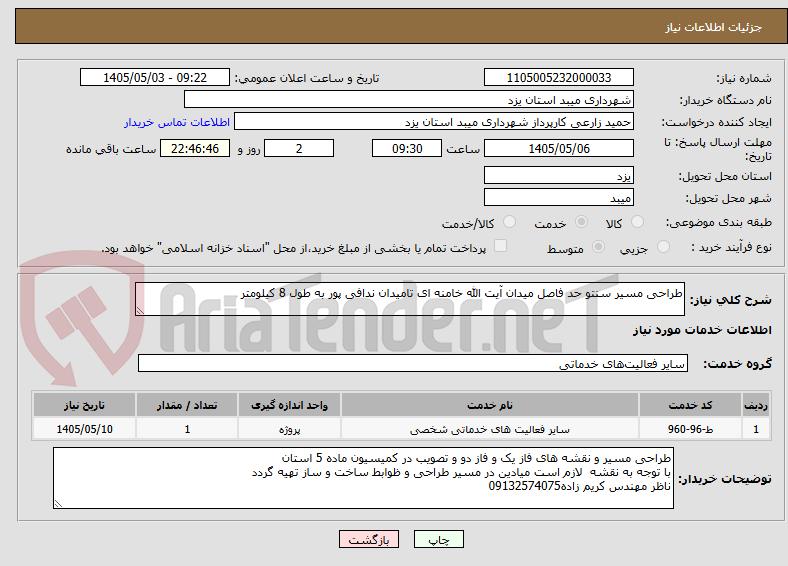Click the label طبقه بندی موضوعی
The width and height of the screenshot is (788, 566).
coord(719,222)
